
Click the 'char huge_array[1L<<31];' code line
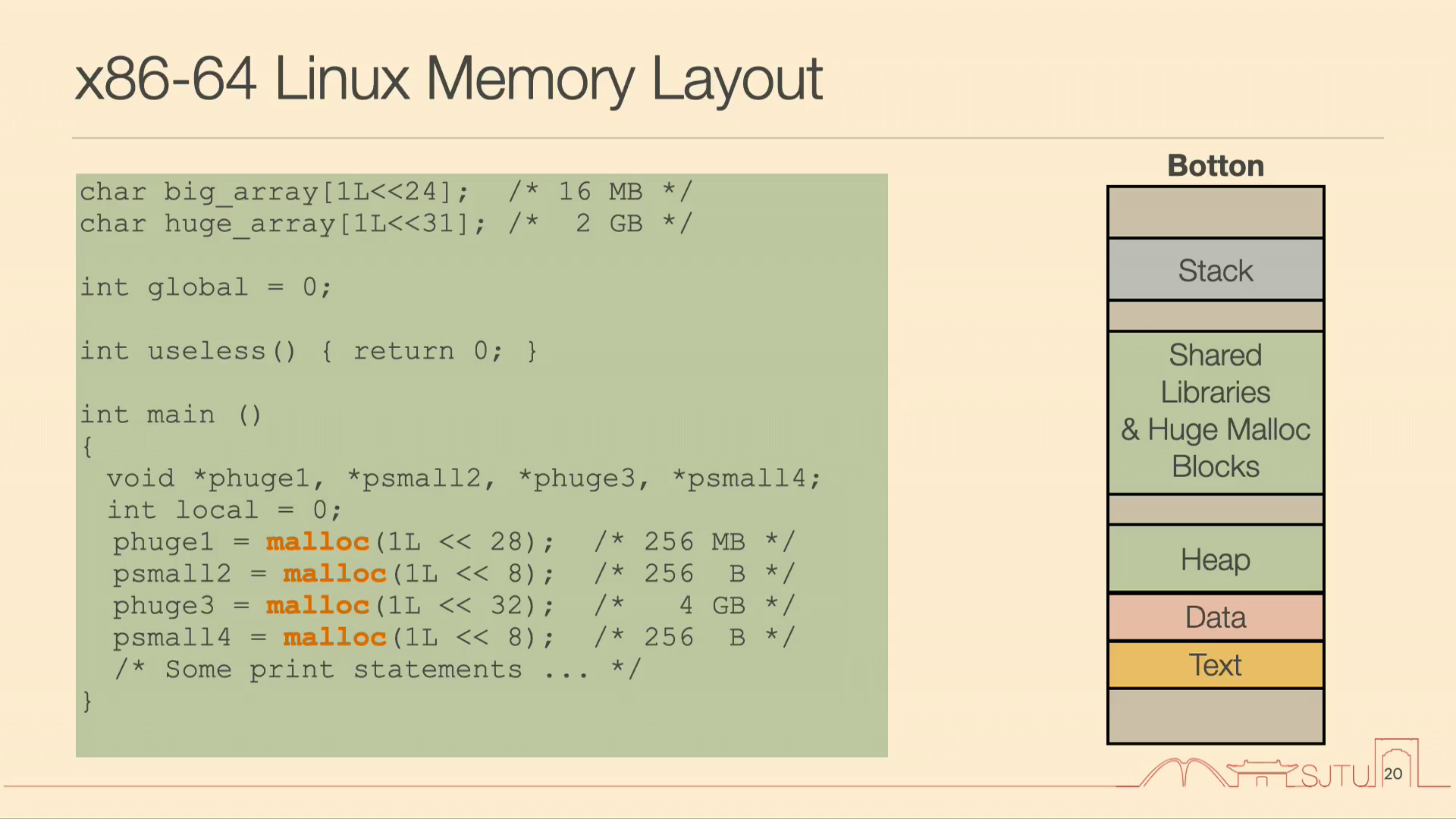(x=283, y=224)
